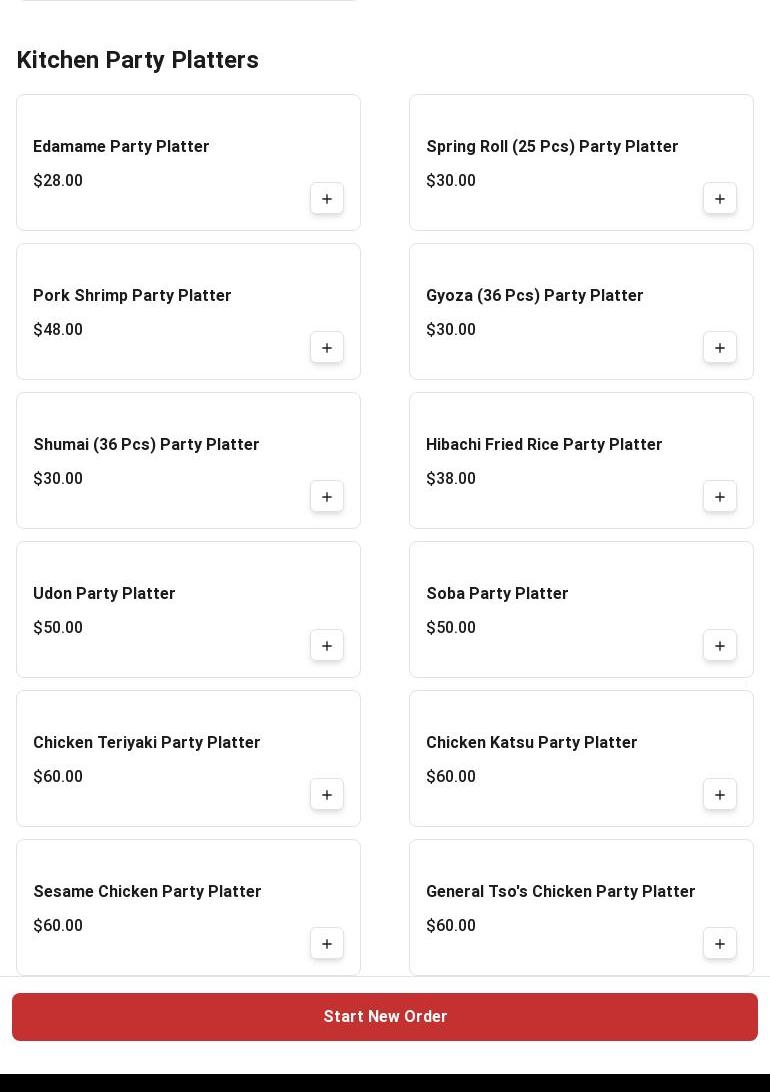Open General Tso's Chicken Party Platter name
Image resolution: width=770 pixels, height=1092 pixels.
tap(560, 892)
